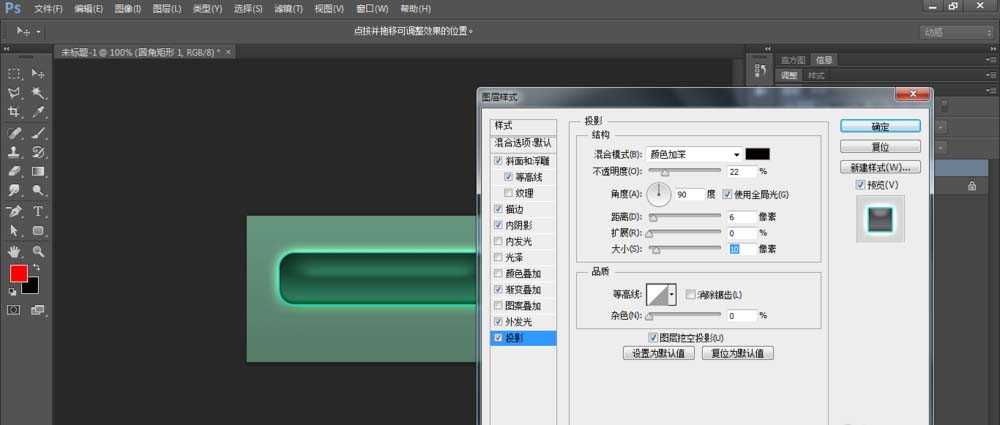Click the 新建样式(W)... button

point(880,167)
